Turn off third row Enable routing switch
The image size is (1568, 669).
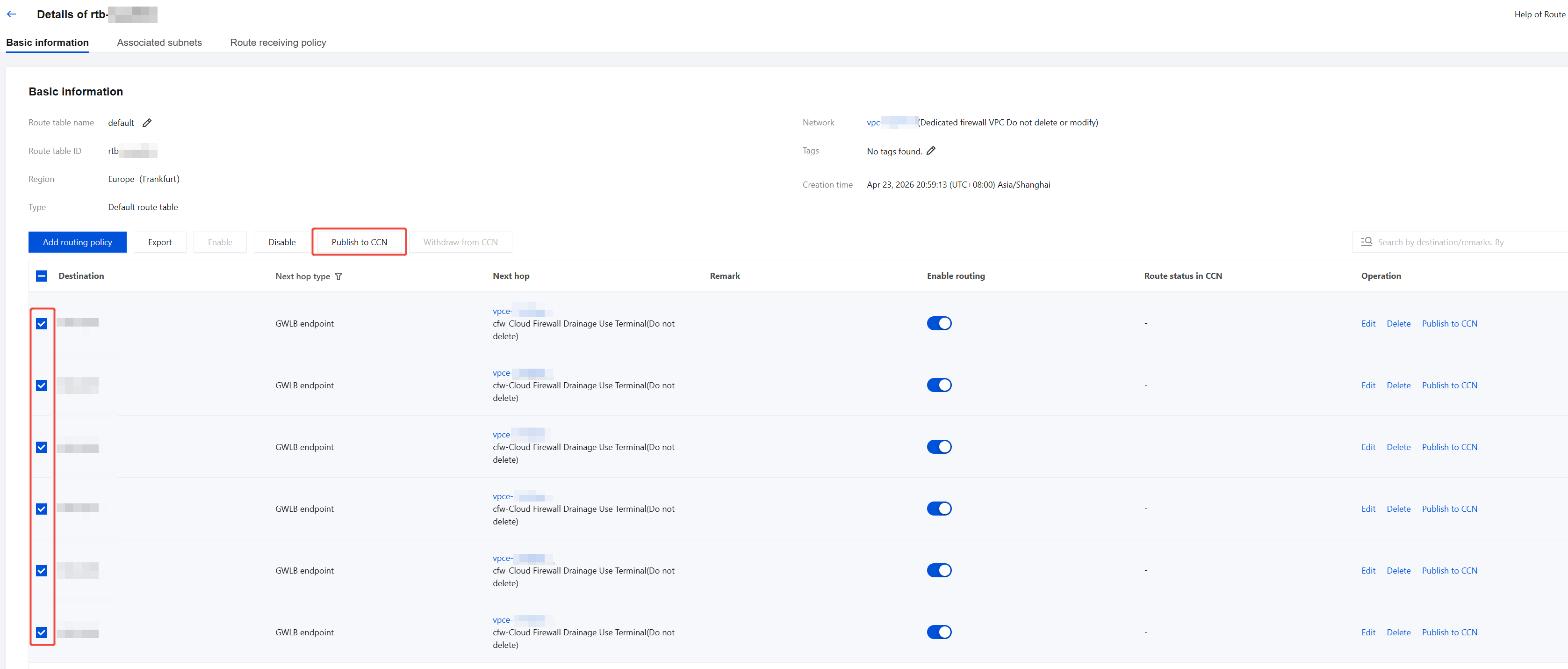[x=939, y=447]
